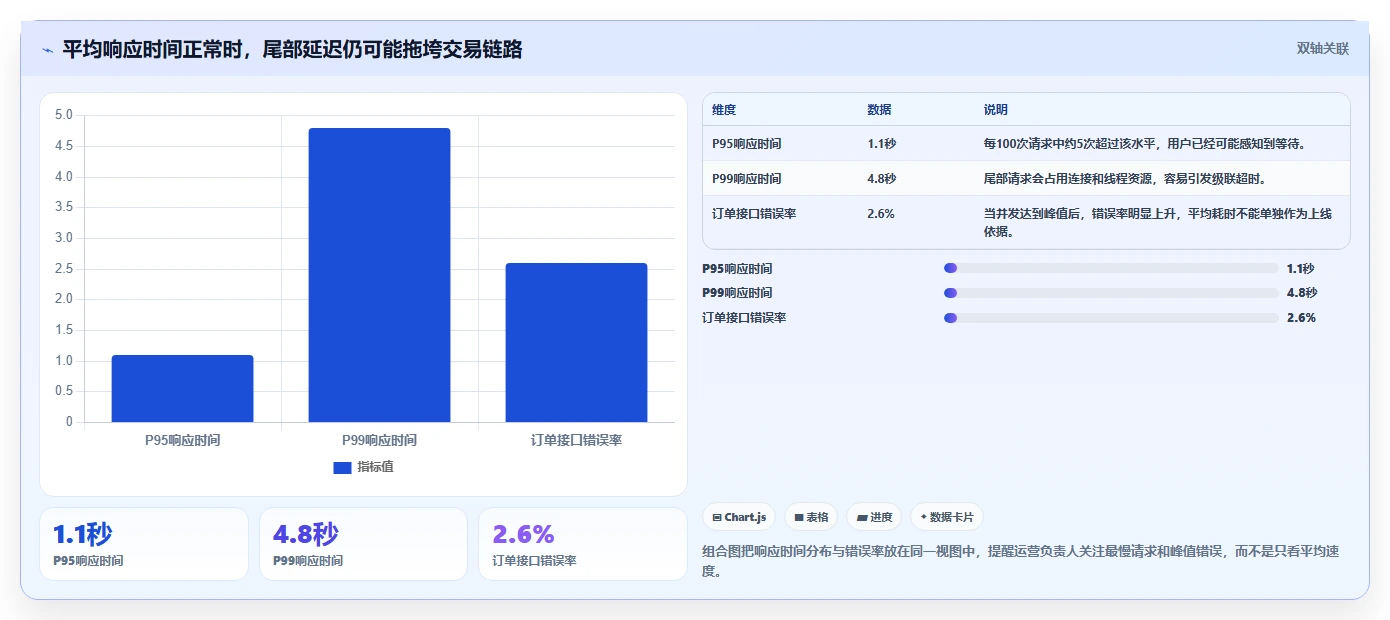Click the description starting 当并发达到峰值后
1390x620 pixels.
tap(1158, 223)
